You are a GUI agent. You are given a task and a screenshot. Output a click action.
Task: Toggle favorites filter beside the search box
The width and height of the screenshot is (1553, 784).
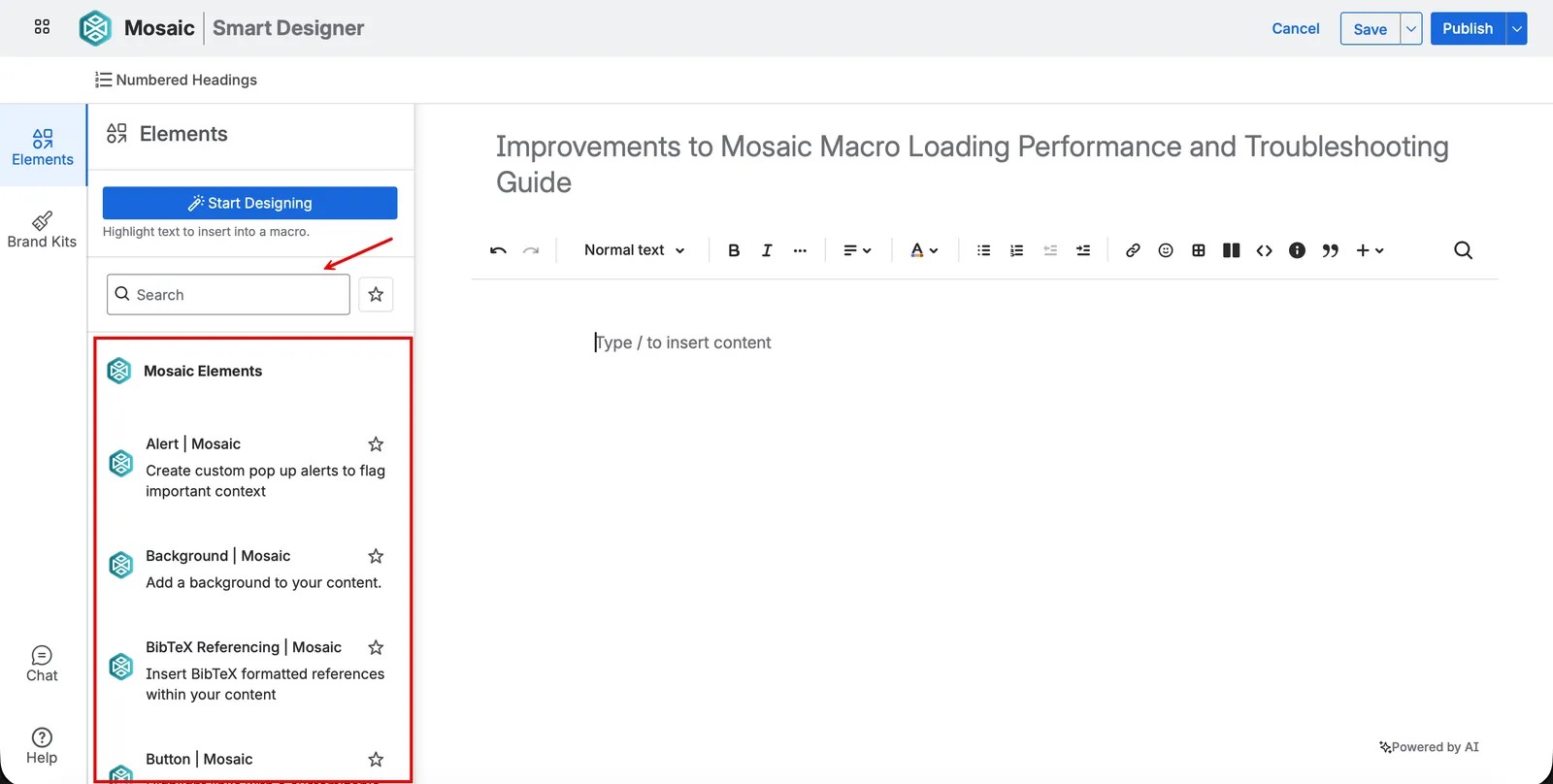[376, 294]
